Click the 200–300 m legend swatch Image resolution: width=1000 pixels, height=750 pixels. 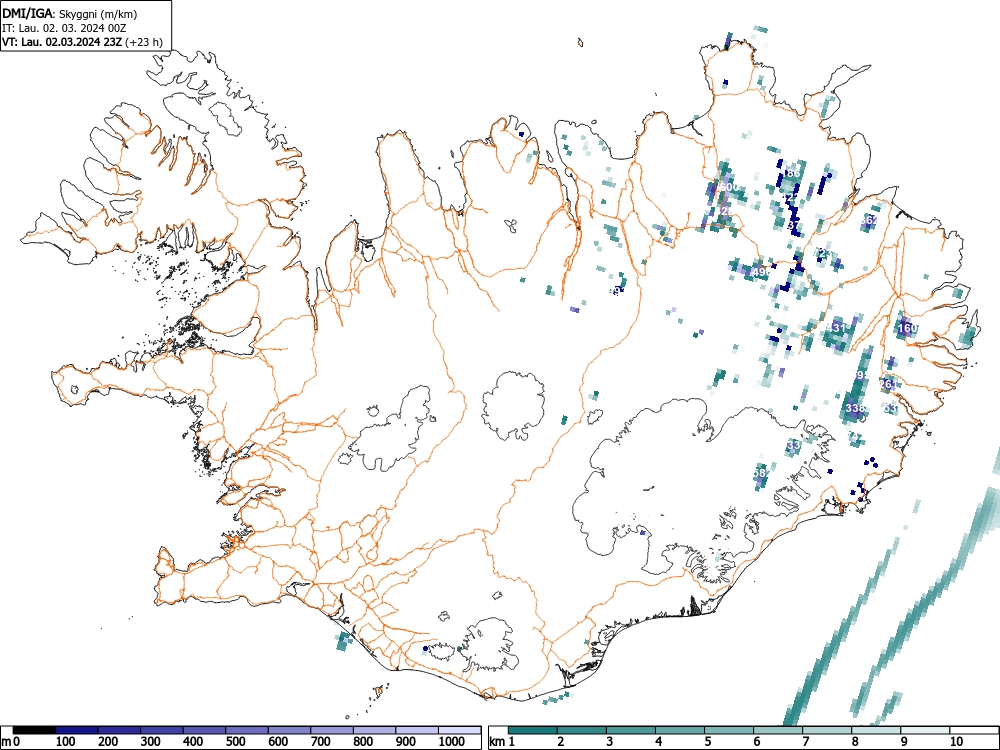[119, 730]
